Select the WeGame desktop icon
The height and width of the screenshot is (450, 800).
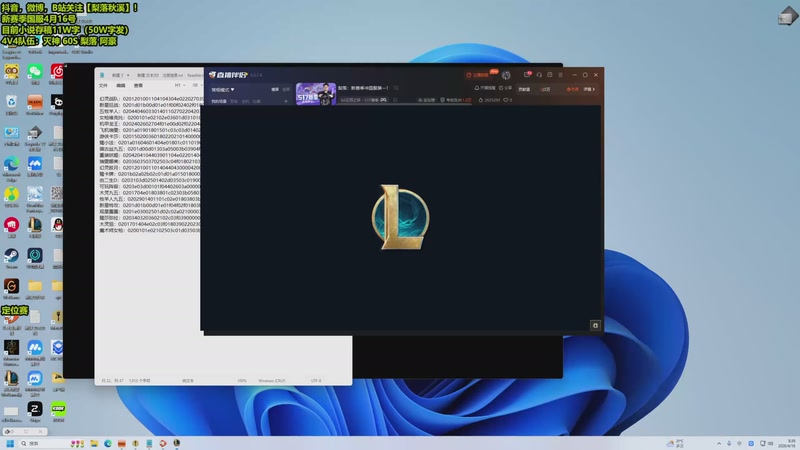coord(11,286)
